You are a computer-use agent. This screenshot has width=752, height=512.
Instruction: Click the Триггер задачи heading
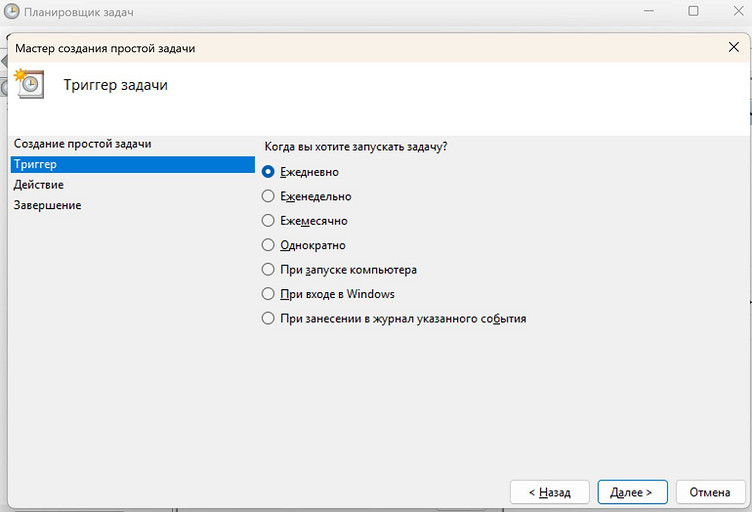(x=116, y=85)
